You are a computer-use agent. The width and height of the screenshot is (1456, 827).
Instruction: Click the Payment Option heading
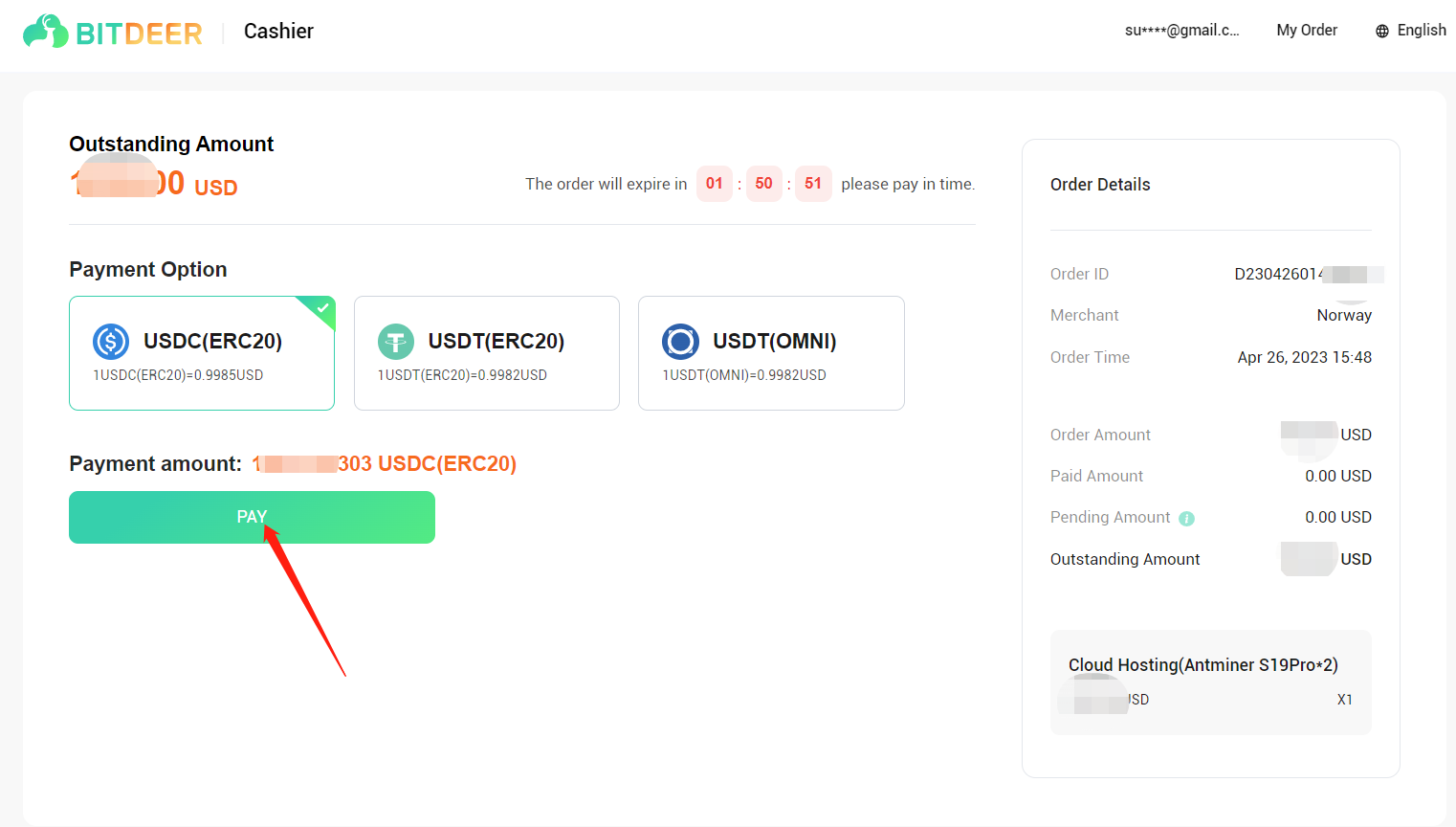pos(148,270)
